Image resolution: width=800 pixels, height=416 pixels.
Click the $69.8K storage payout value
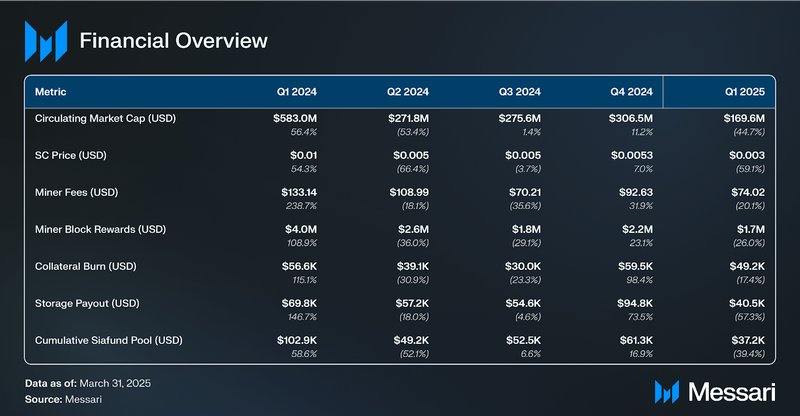pos(299,303)
